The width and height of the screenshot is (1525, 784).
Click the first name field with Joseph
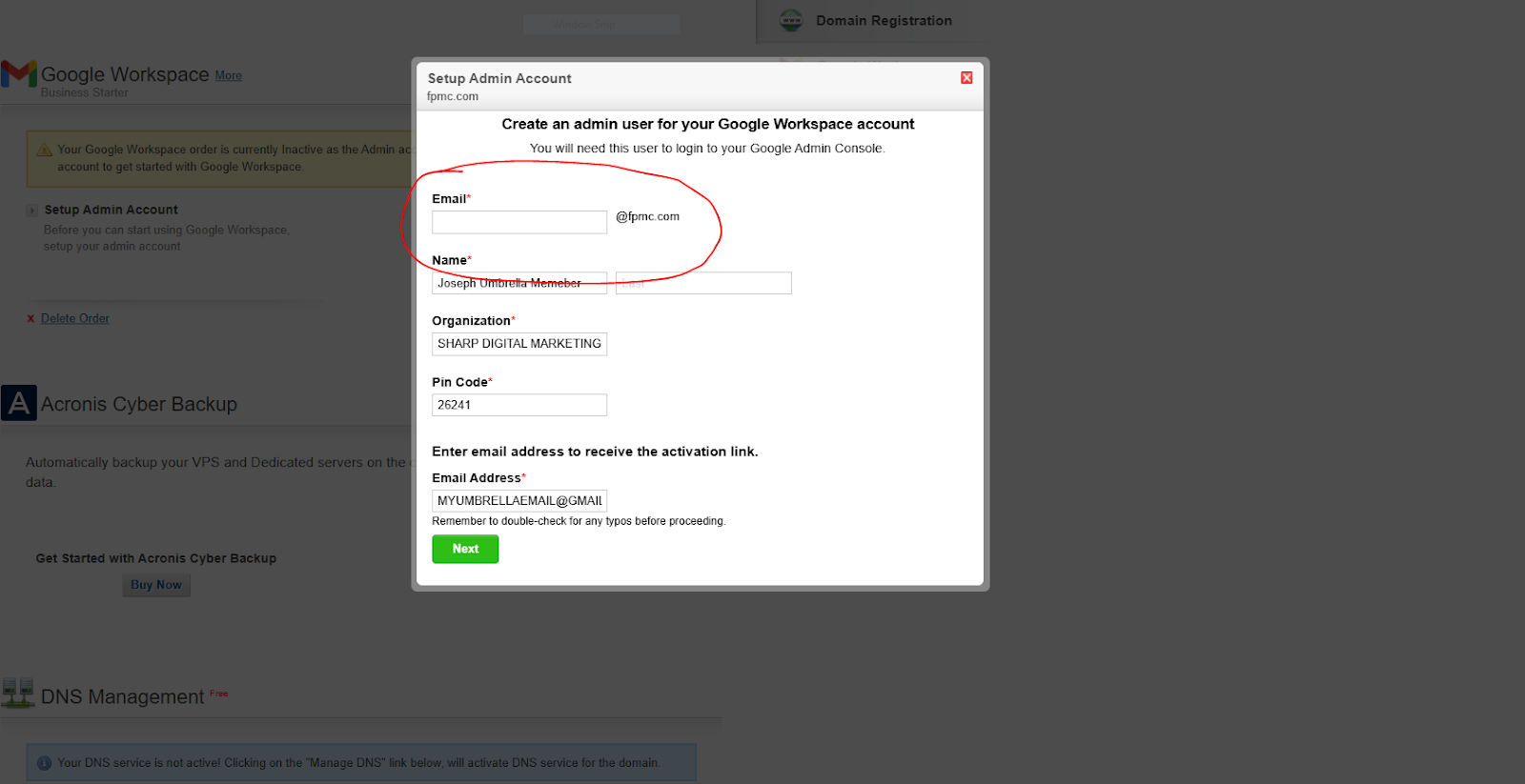519,283
